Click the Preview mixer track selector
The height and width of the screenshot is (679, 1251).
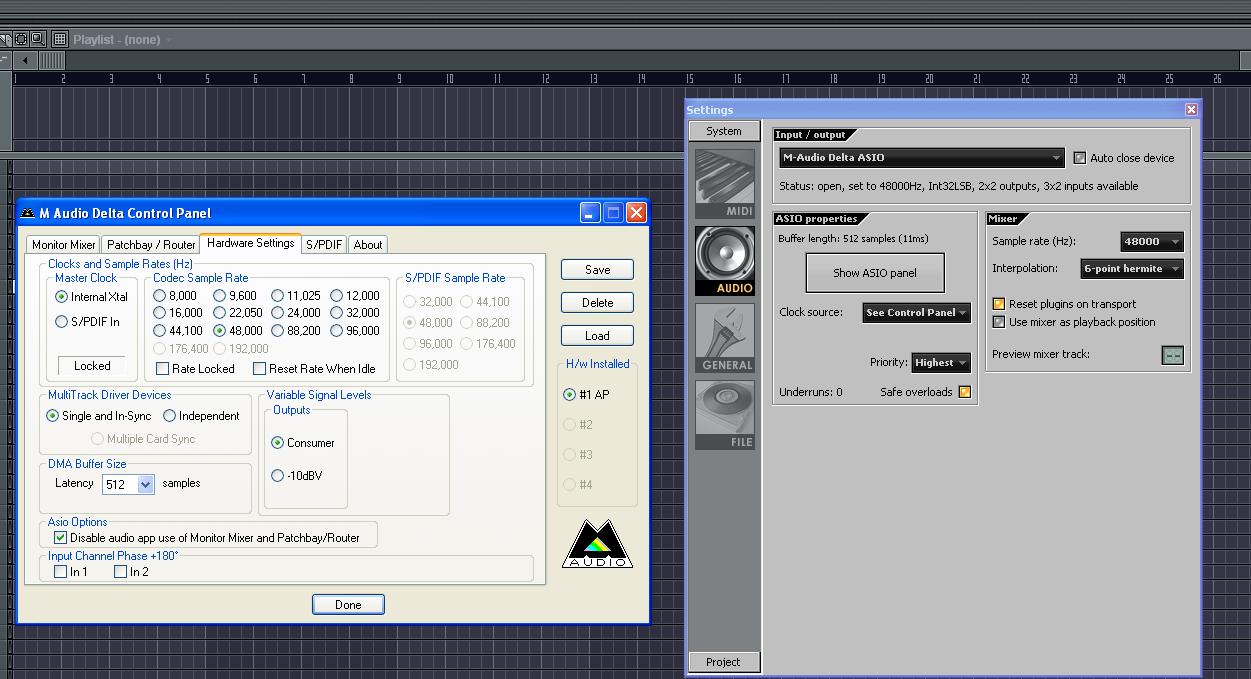click(x=1172, y=355)
